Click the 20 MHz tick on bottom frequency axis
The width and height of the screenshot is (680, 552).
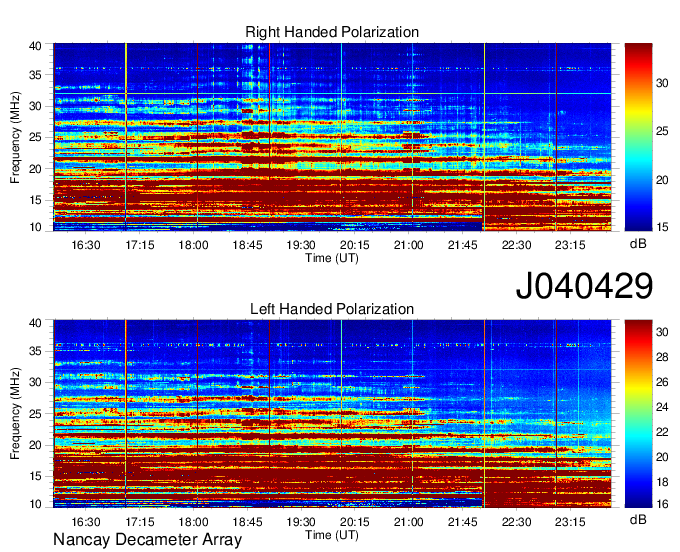click(x=35, y=445)
